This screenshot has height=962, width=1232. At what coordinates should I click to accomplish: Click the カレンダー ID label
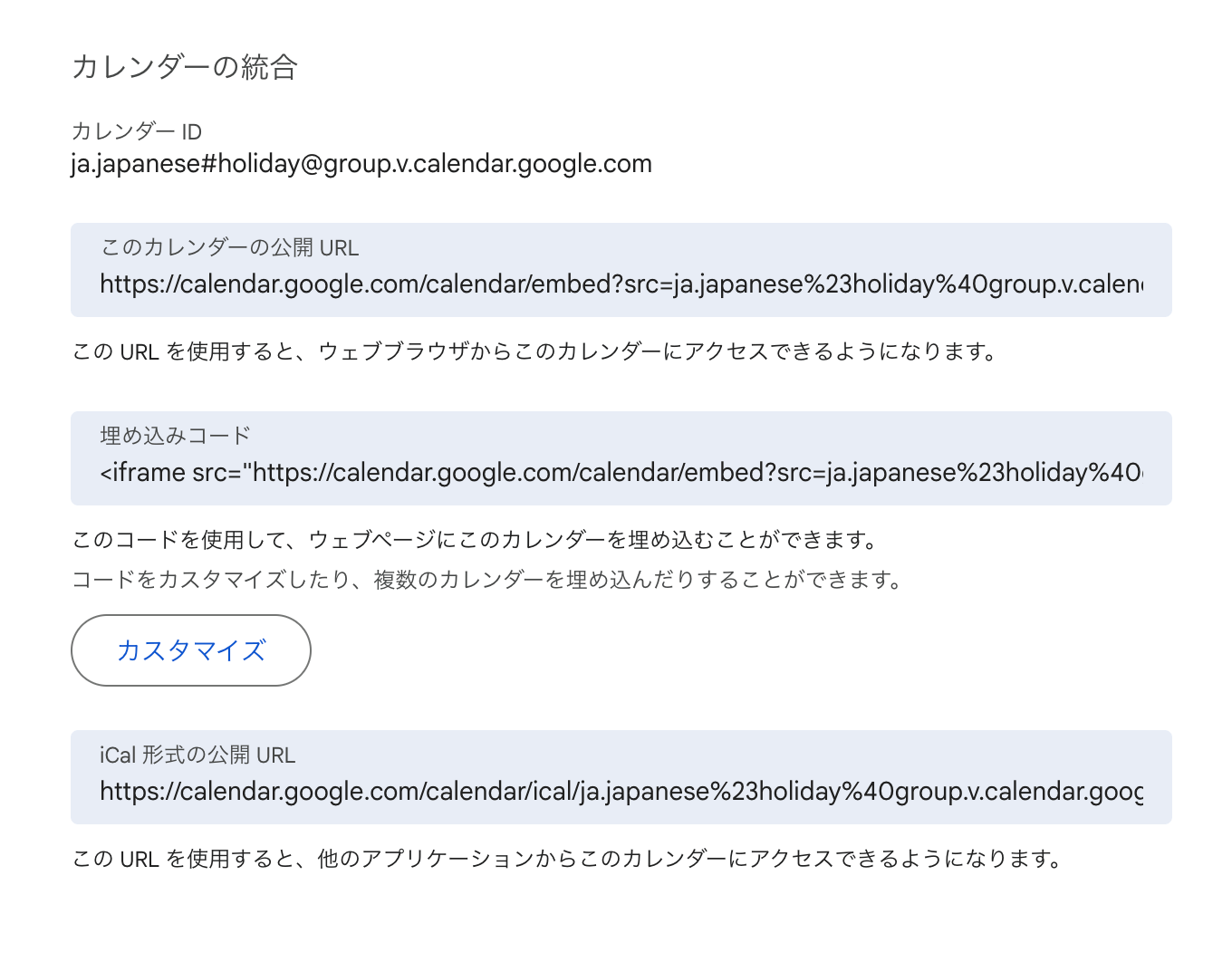(x=137, y=132)
